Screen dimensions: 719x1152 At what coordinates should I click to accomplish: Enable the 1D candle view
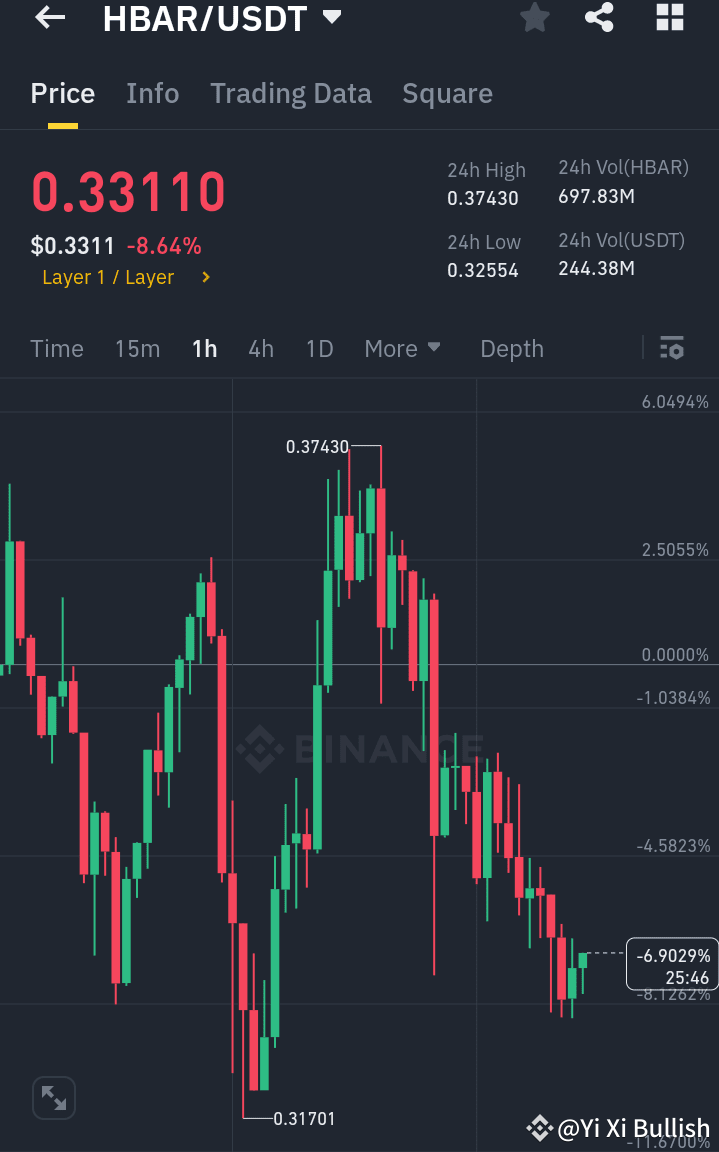(x=319, y=348)
